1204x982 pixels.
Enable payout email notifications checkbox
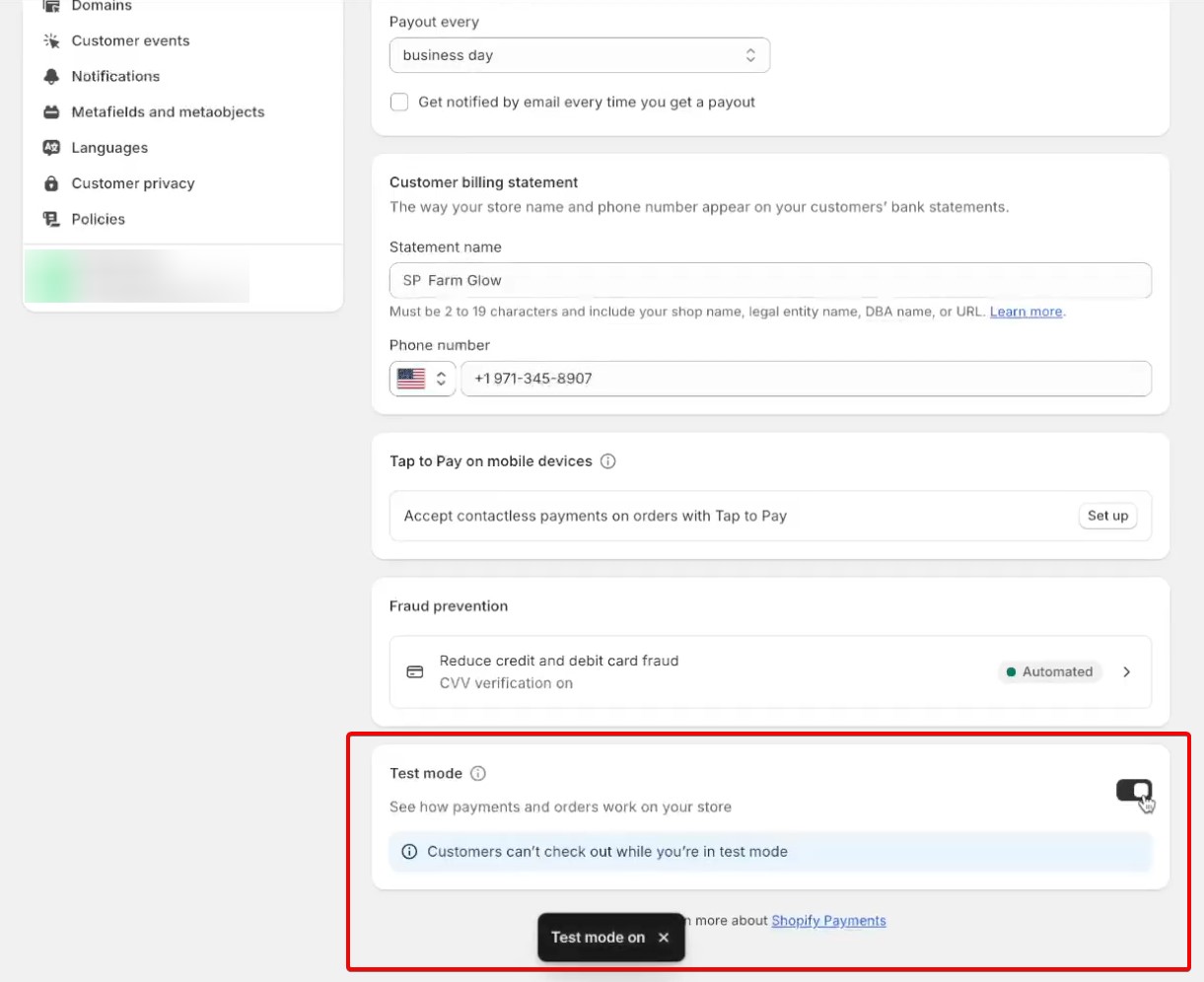tap(399, 102)
